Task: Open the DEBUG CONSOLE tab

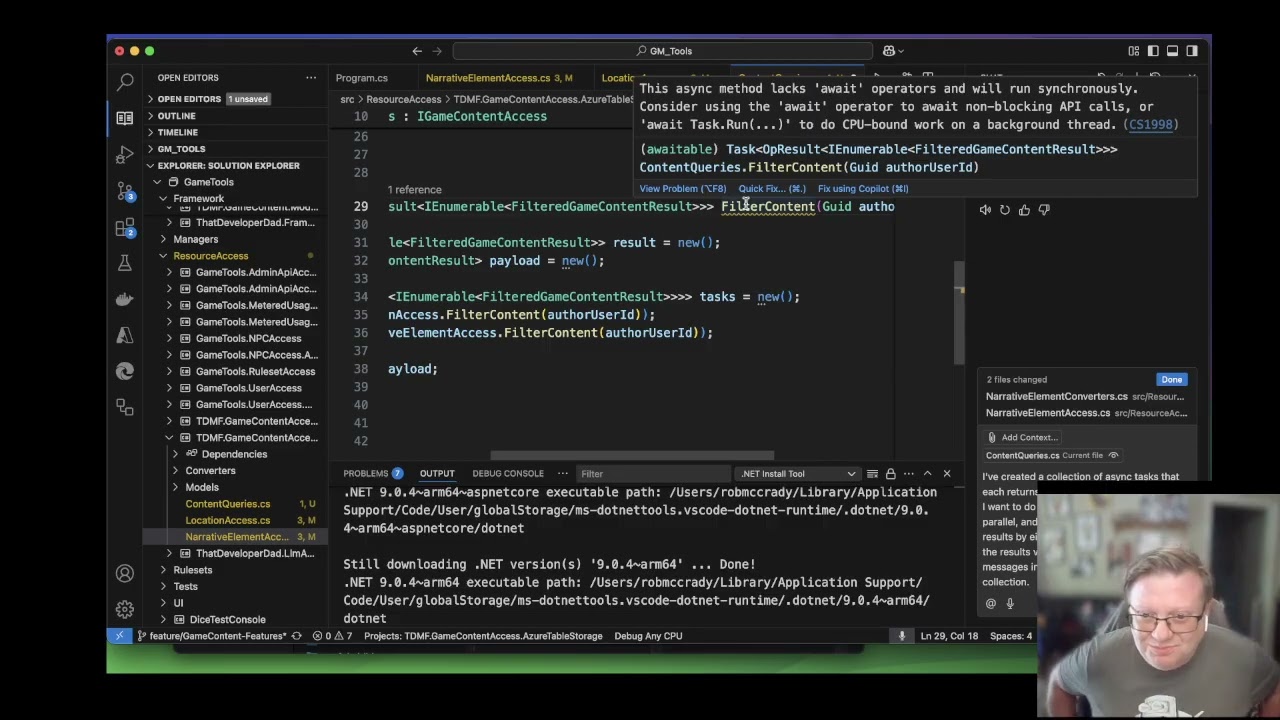Action: point(508,474)
